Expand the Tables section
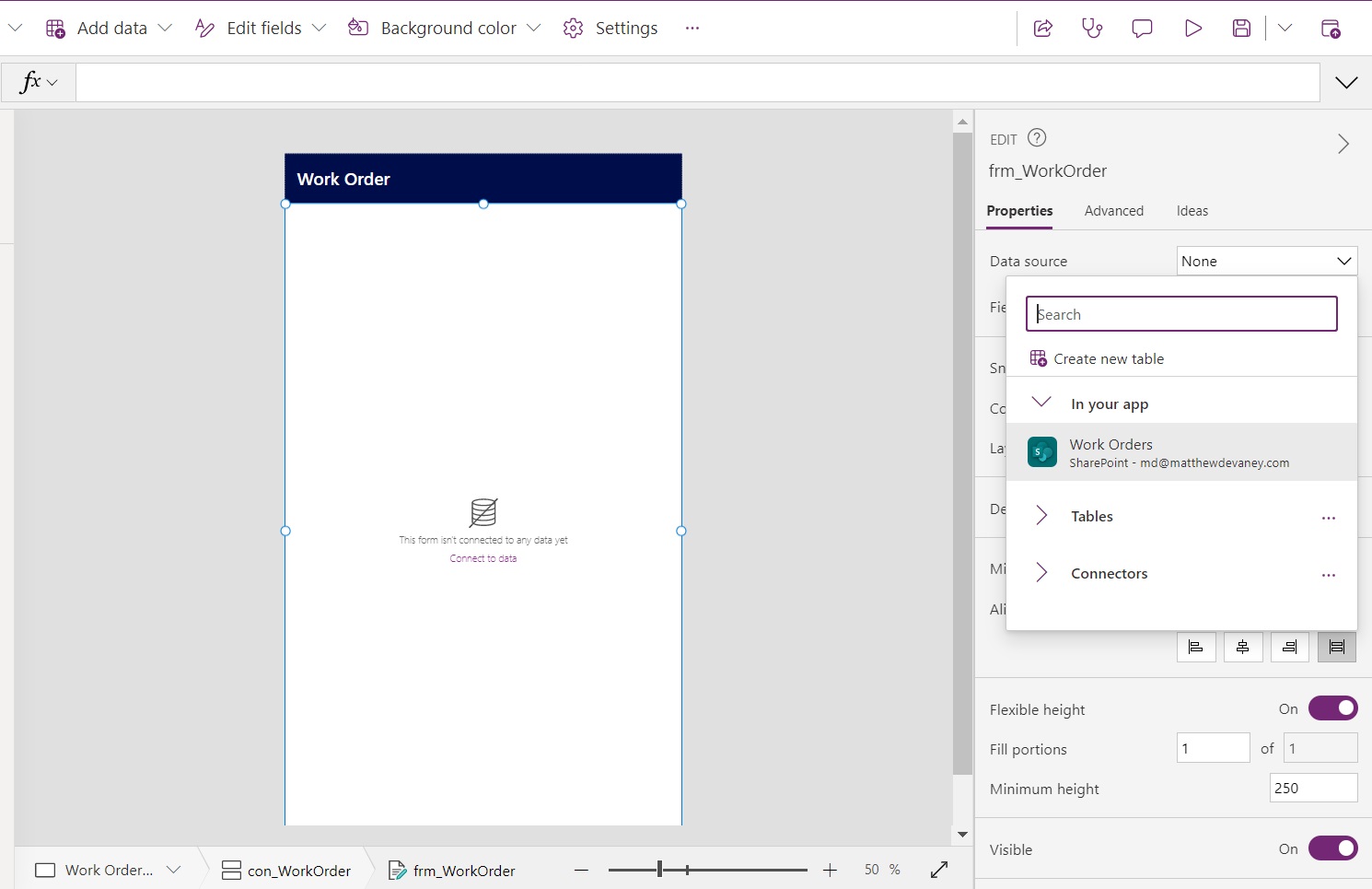1372x889 pixels. point(1041,516)
